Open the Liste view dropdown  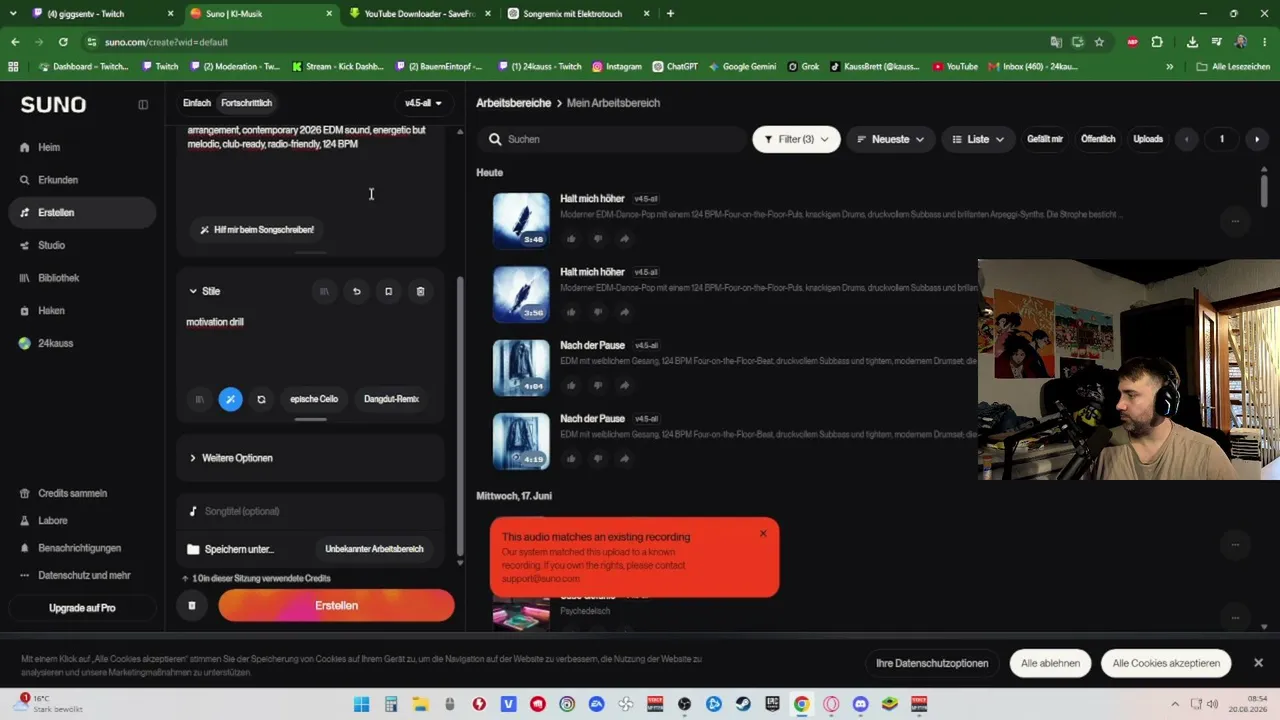pyautogui.click(x=978, y=139)
